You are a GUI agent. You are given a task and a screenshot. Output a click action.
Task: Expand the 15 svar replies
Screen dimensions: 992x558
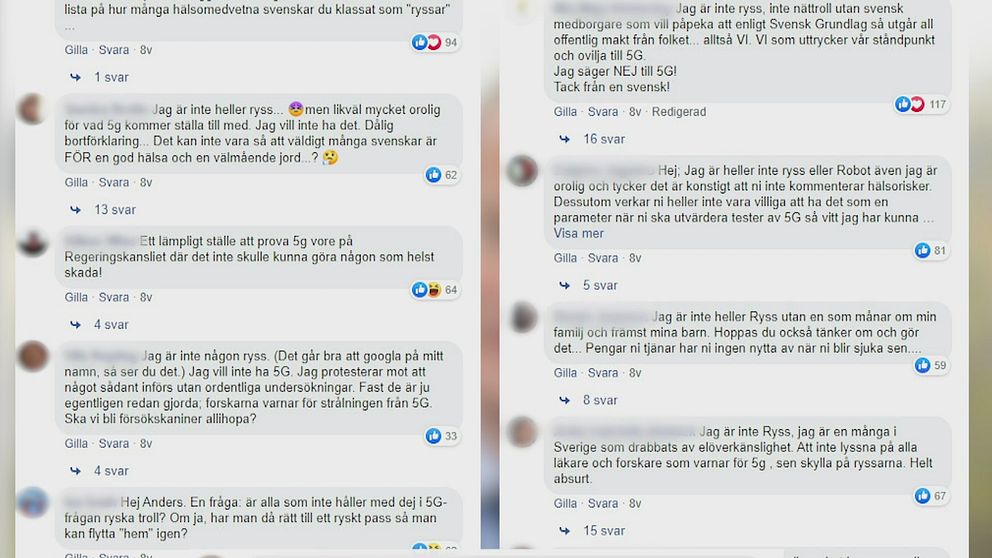604,531
